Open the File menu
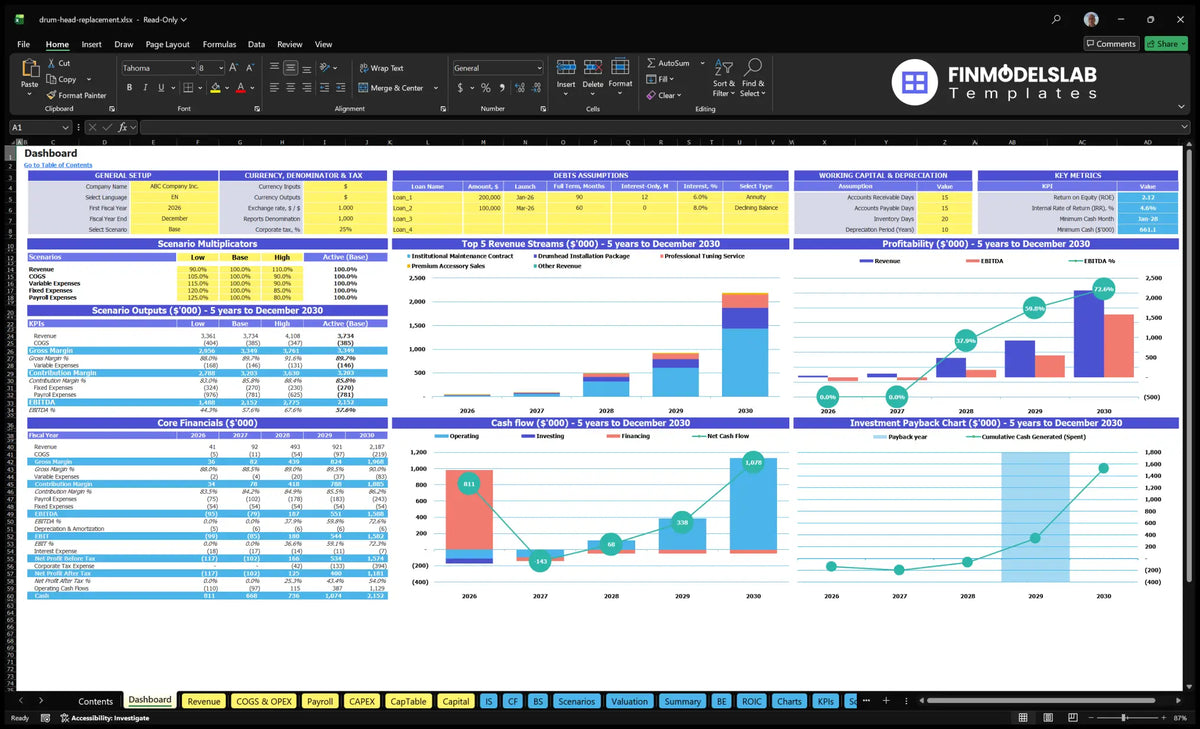 (23, 44)
